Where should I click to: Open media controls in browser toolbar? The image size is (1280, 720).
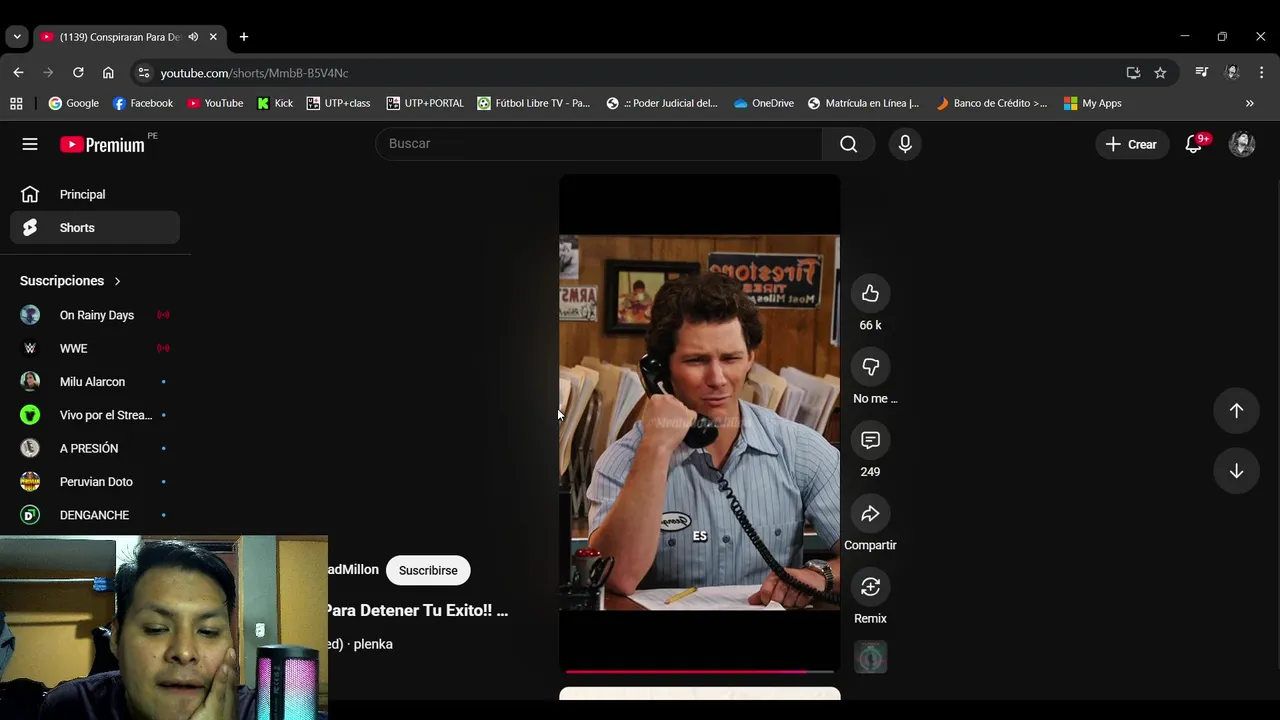coord(1202,72)
